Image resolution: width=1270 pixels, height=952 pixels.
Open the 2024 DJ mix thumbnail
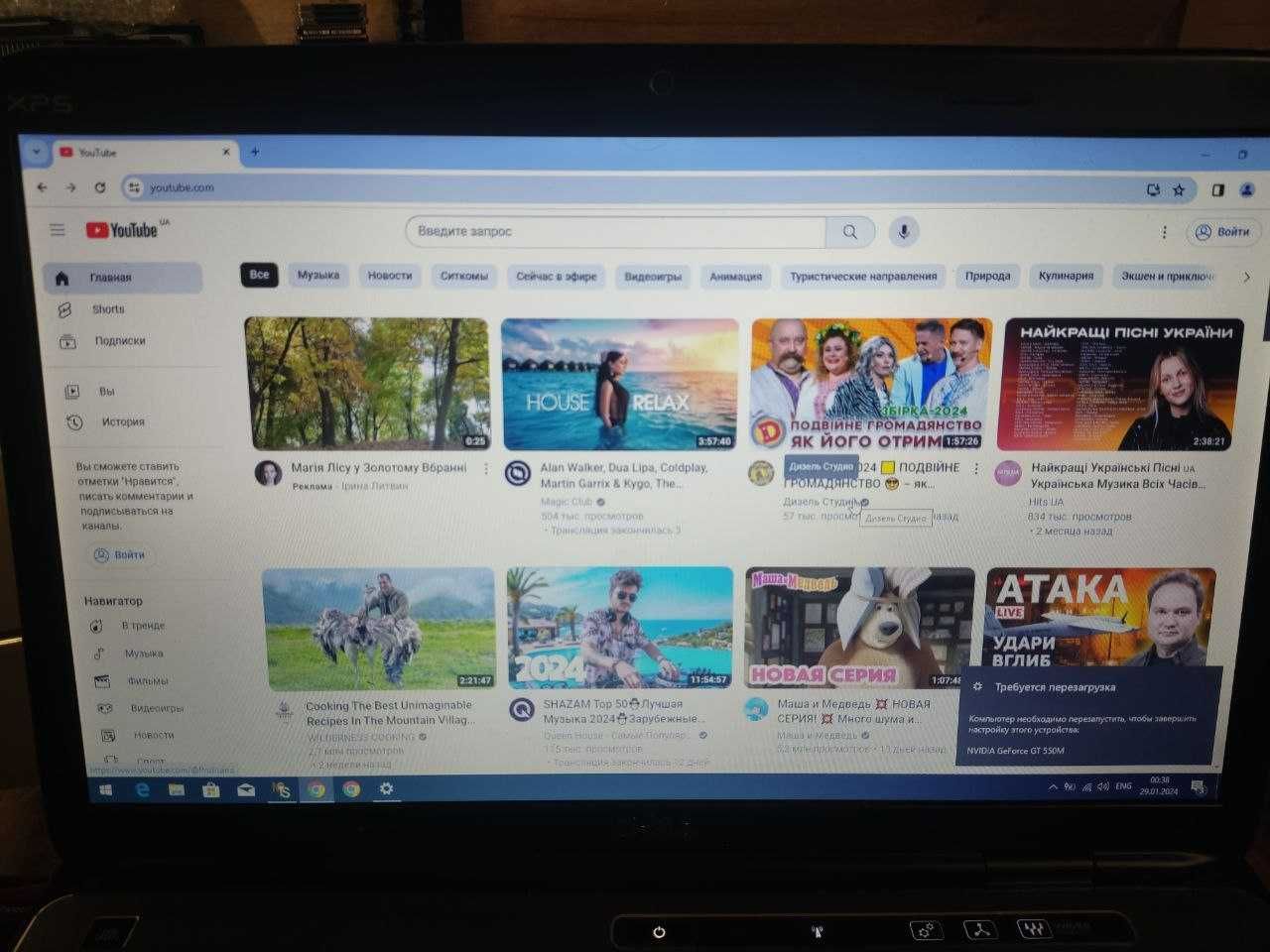tap(620, 628)
